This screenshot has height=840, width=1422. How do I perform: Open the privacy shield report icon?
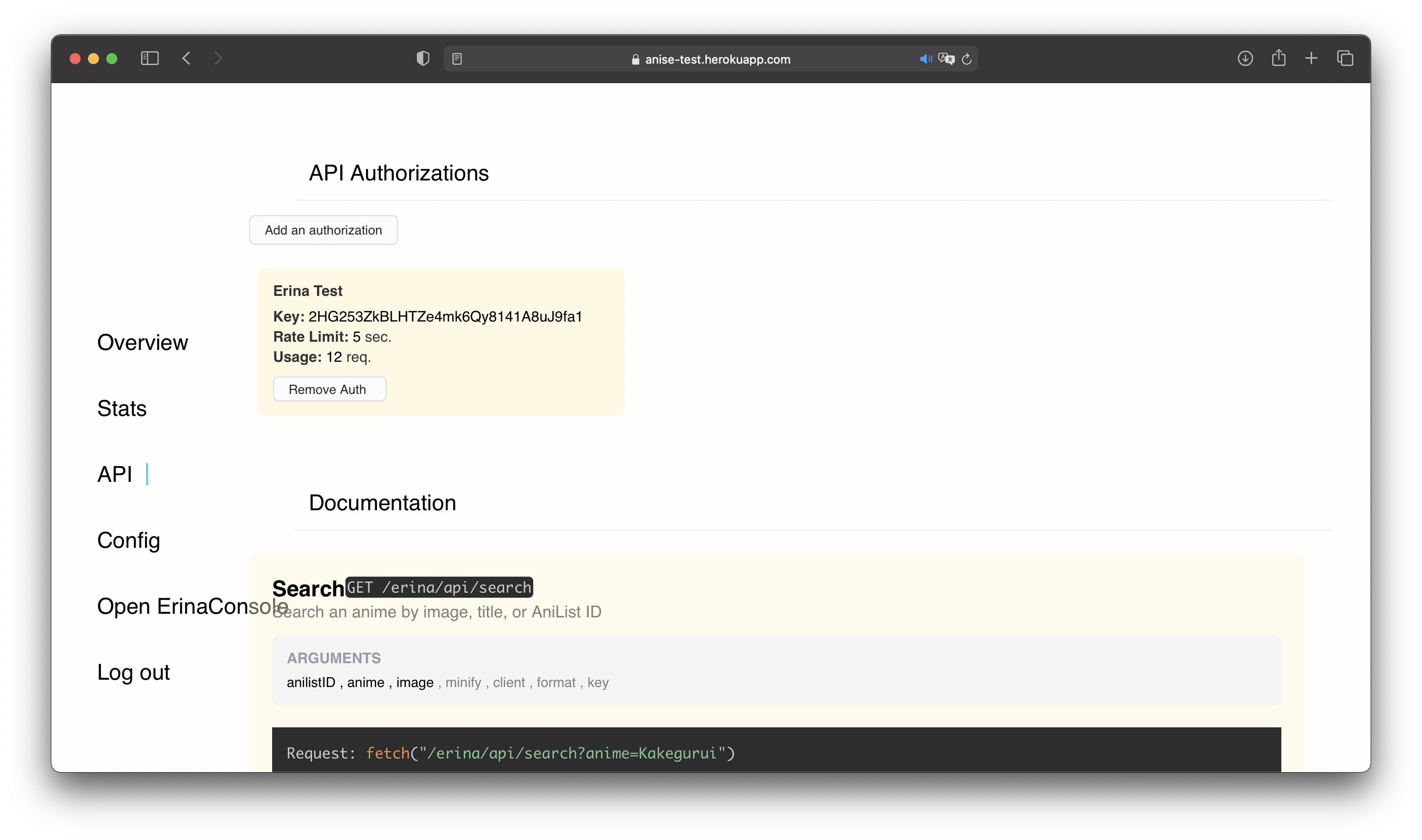[423, 58]
